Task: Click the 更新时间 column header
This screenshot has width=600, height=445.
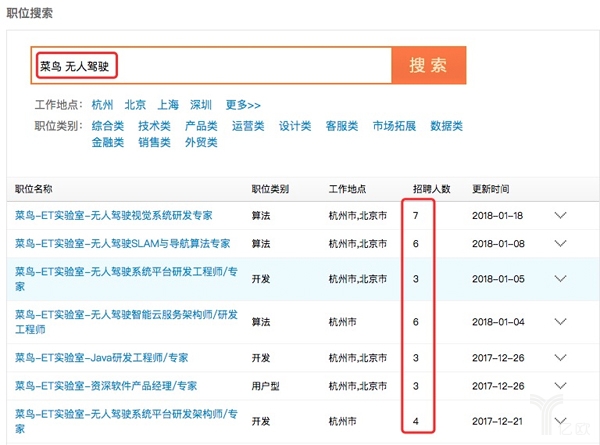Action: (491, 188)
